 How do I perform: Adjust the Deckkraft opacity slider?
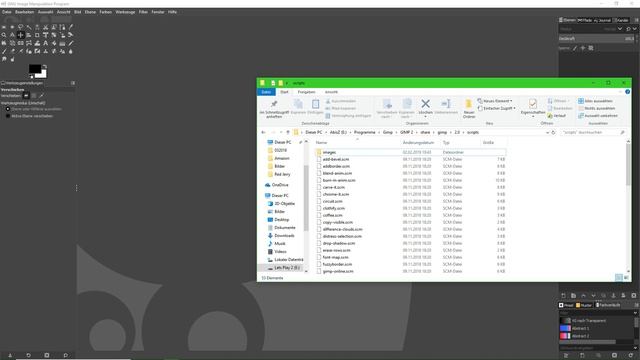coord(596,38)
